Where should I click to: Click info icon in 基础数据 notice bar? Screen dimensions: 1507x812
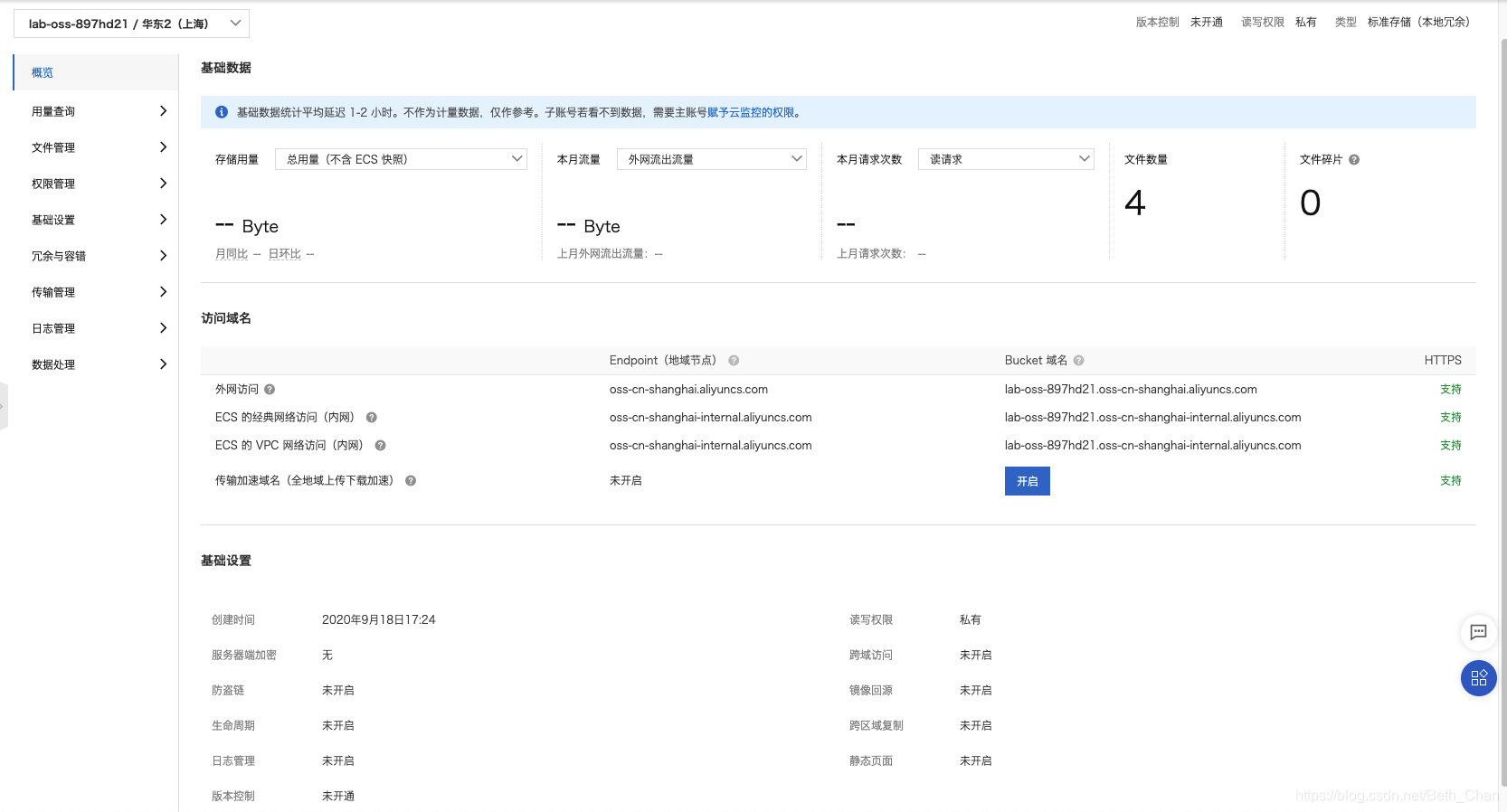222,112
